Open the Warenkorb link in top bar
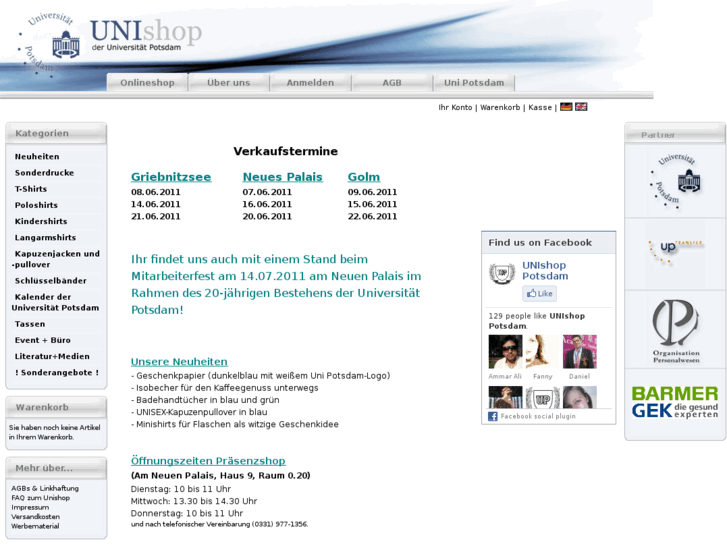The width and height of the screenshot is (727, 545). pos(500,107)
